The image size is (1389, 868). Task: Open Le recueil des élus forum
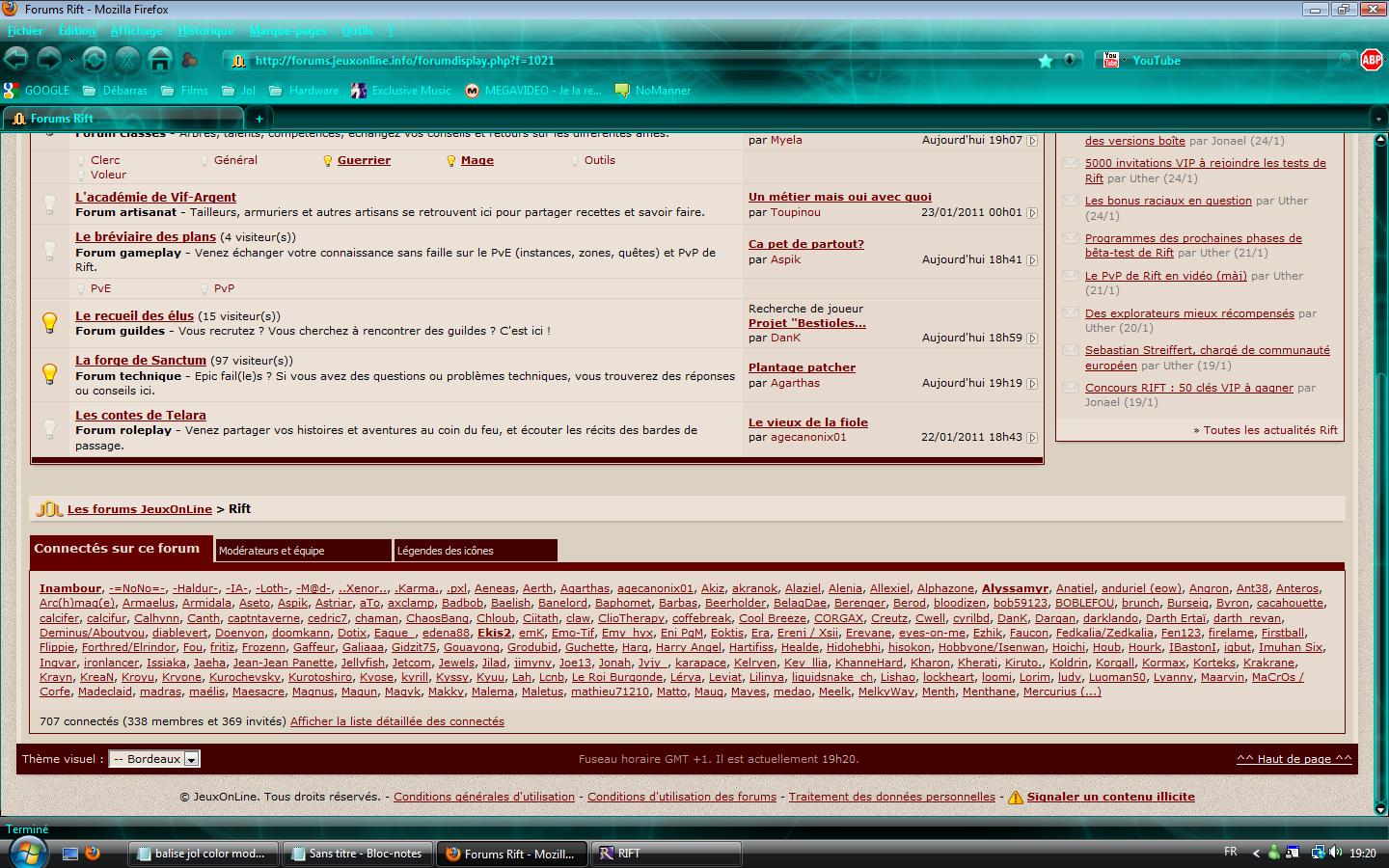pyautogui.click(x=134, y=316)
